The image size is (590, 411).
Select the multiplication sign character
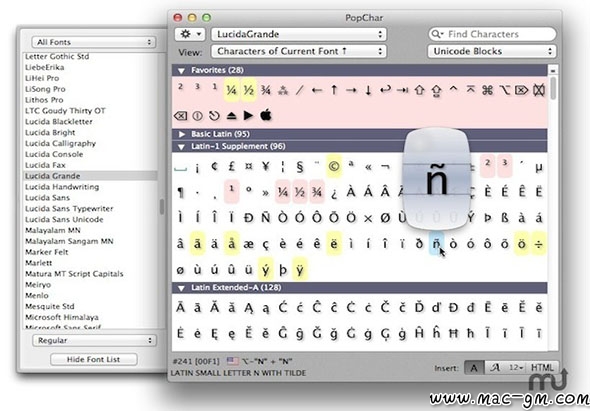368,218
